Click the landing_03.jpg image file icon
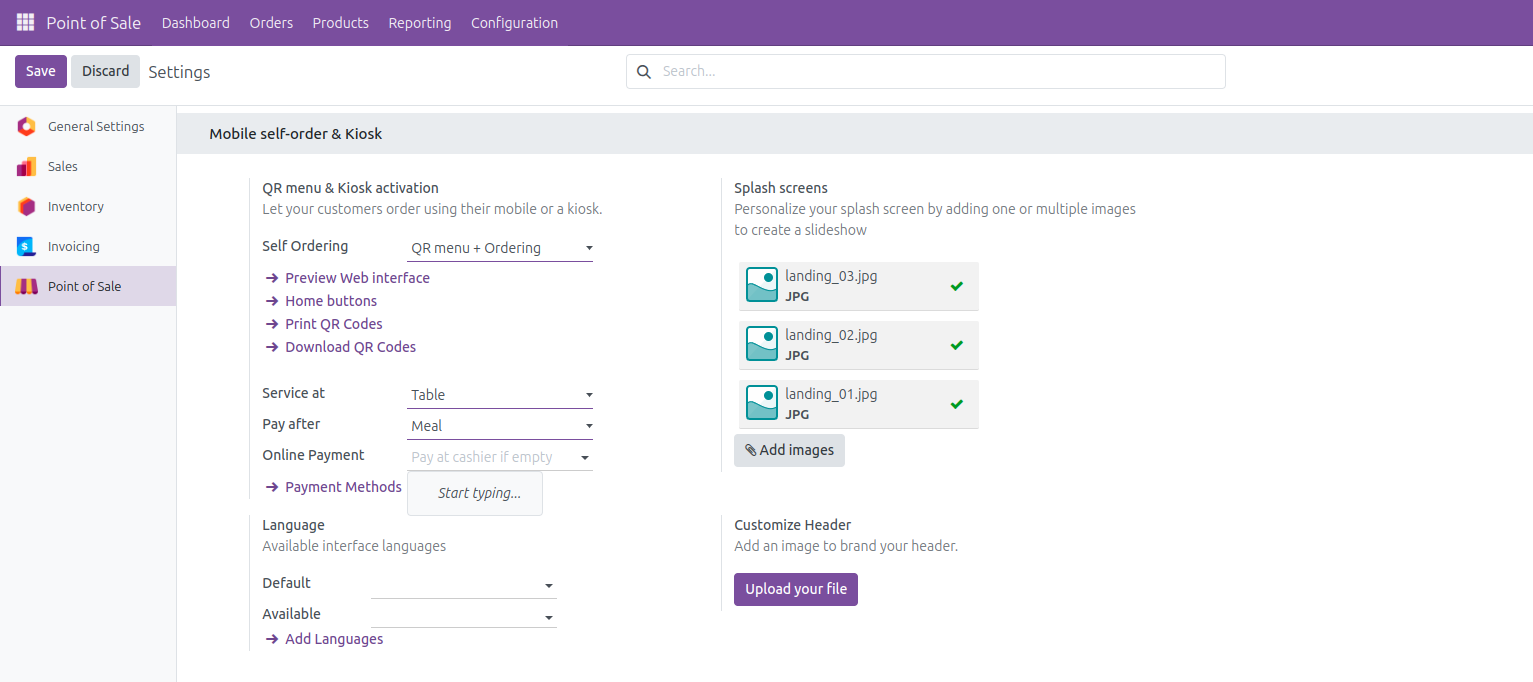The height and width of the screenshot is (682, 1533). point(762,285)
